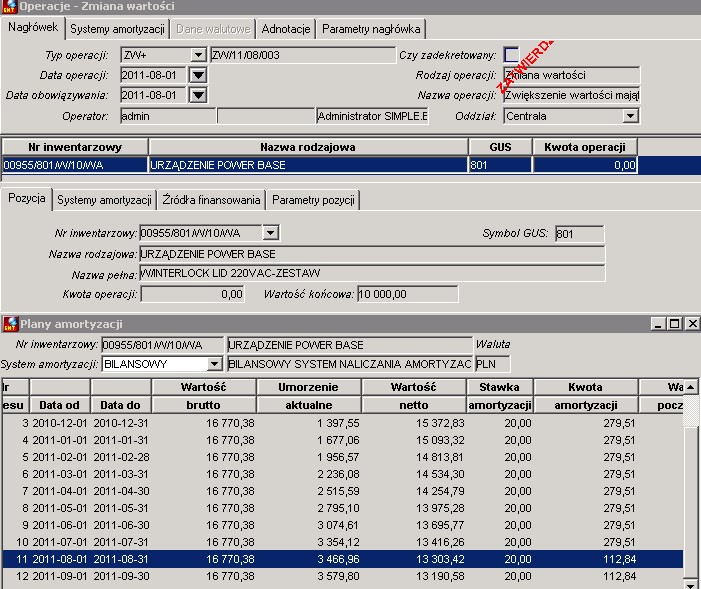Switch to the Adnotacje tab
The image size is (701, 589).
pyautogui.click(x=286, y=29)
